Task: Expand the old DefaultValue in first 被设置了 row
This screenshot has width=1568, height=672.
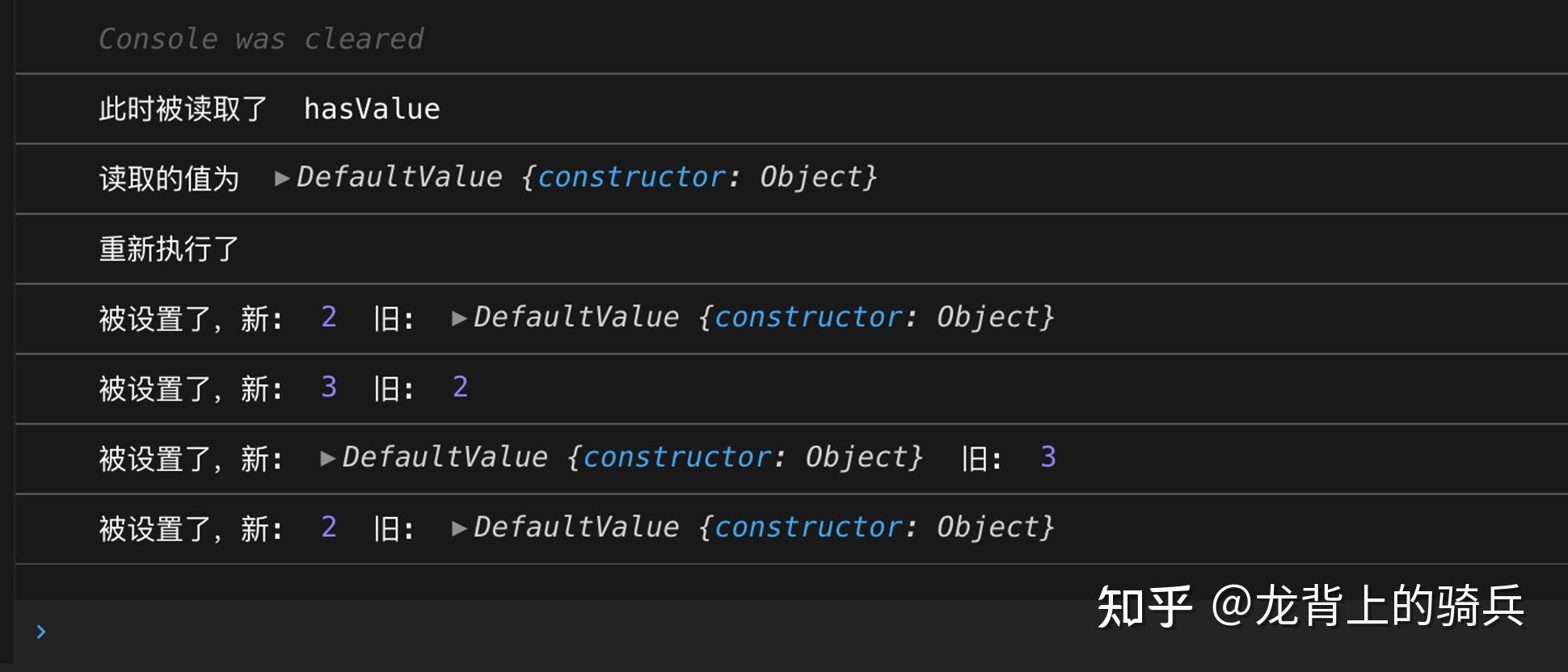Action: pos(457,317)
